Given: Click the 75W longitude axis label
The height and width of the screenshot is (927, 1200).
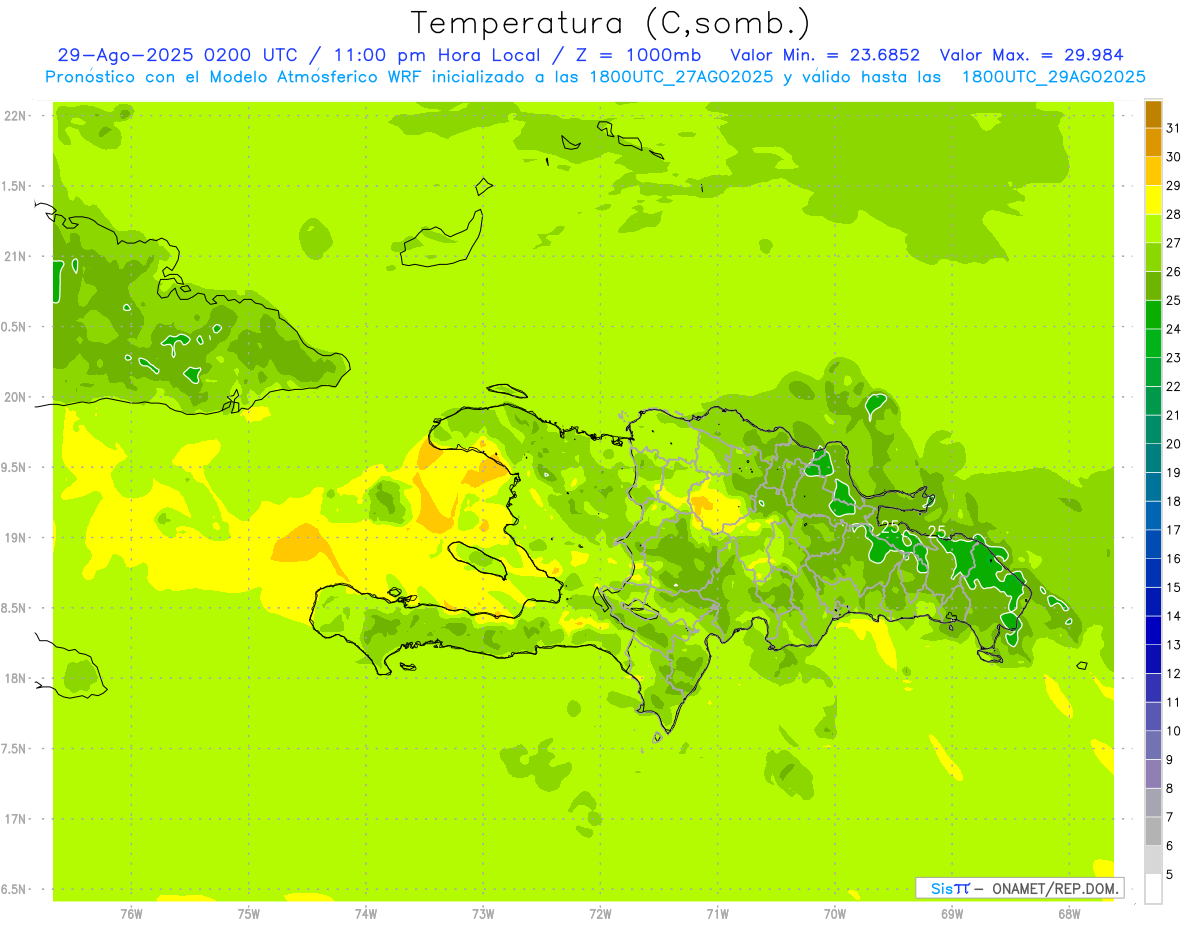Looking at the screenshot, I should (x=248, y=914).
